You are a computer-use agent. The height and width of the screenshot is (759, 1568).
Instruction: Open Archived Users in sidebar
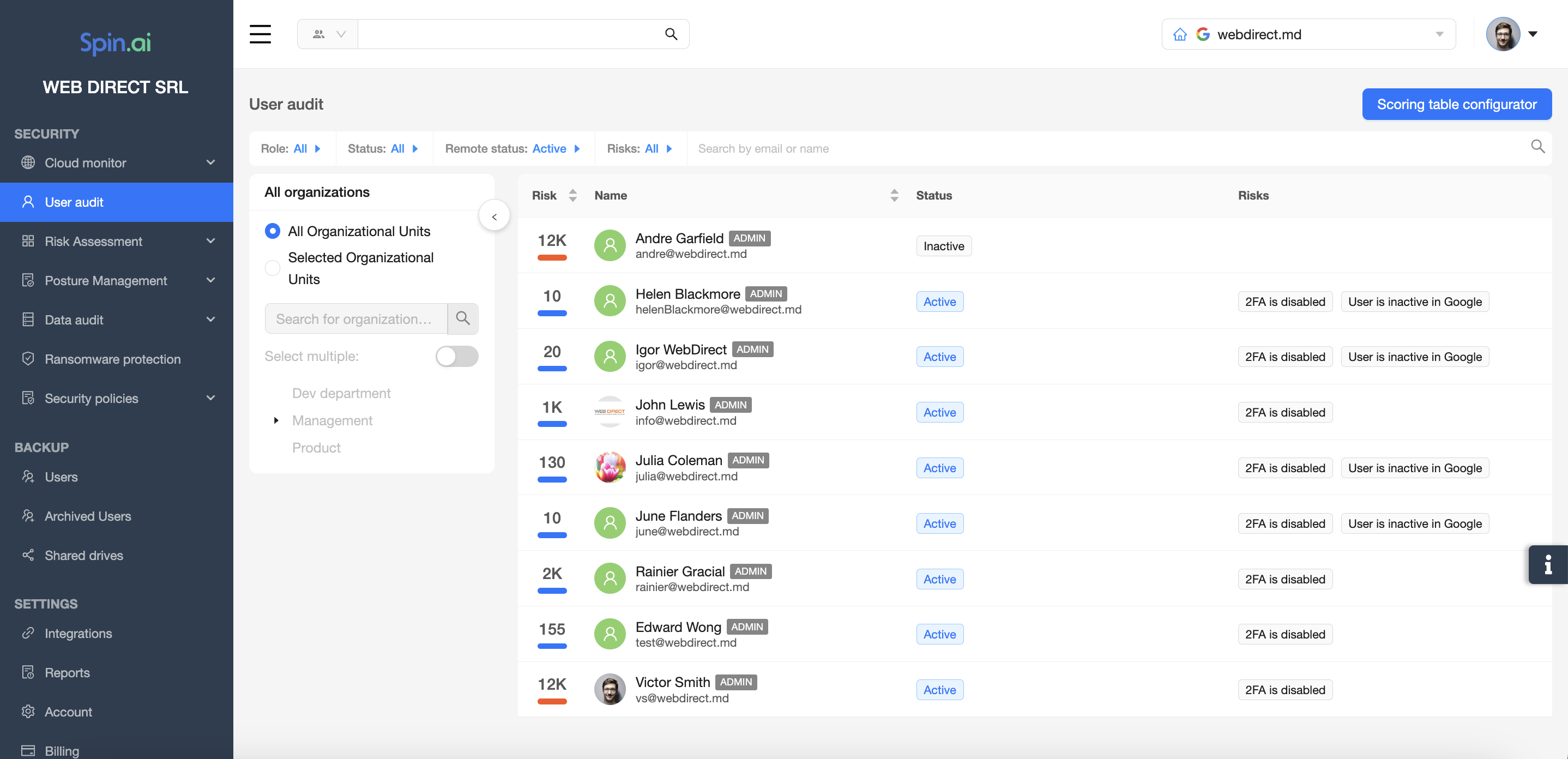coord(88,515)
